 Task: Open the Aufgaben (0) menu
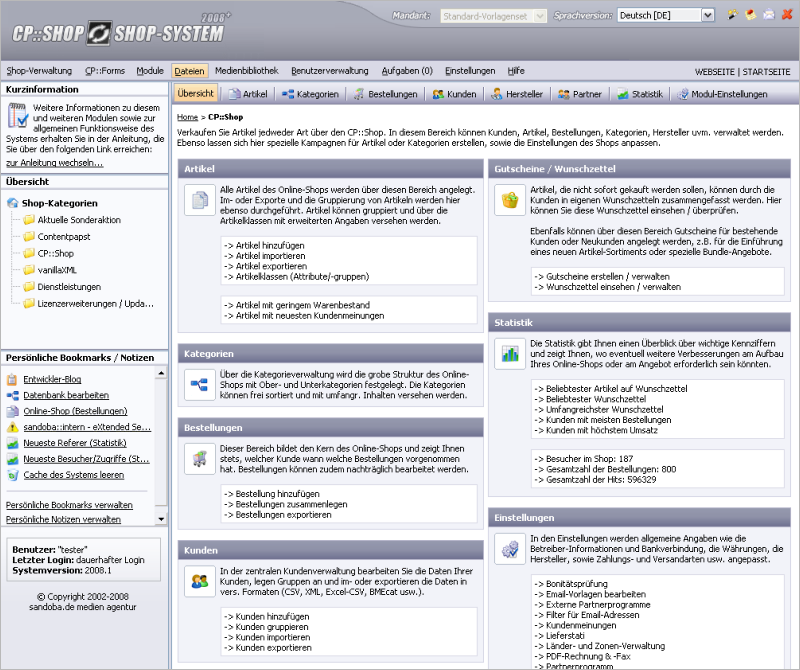407,71
